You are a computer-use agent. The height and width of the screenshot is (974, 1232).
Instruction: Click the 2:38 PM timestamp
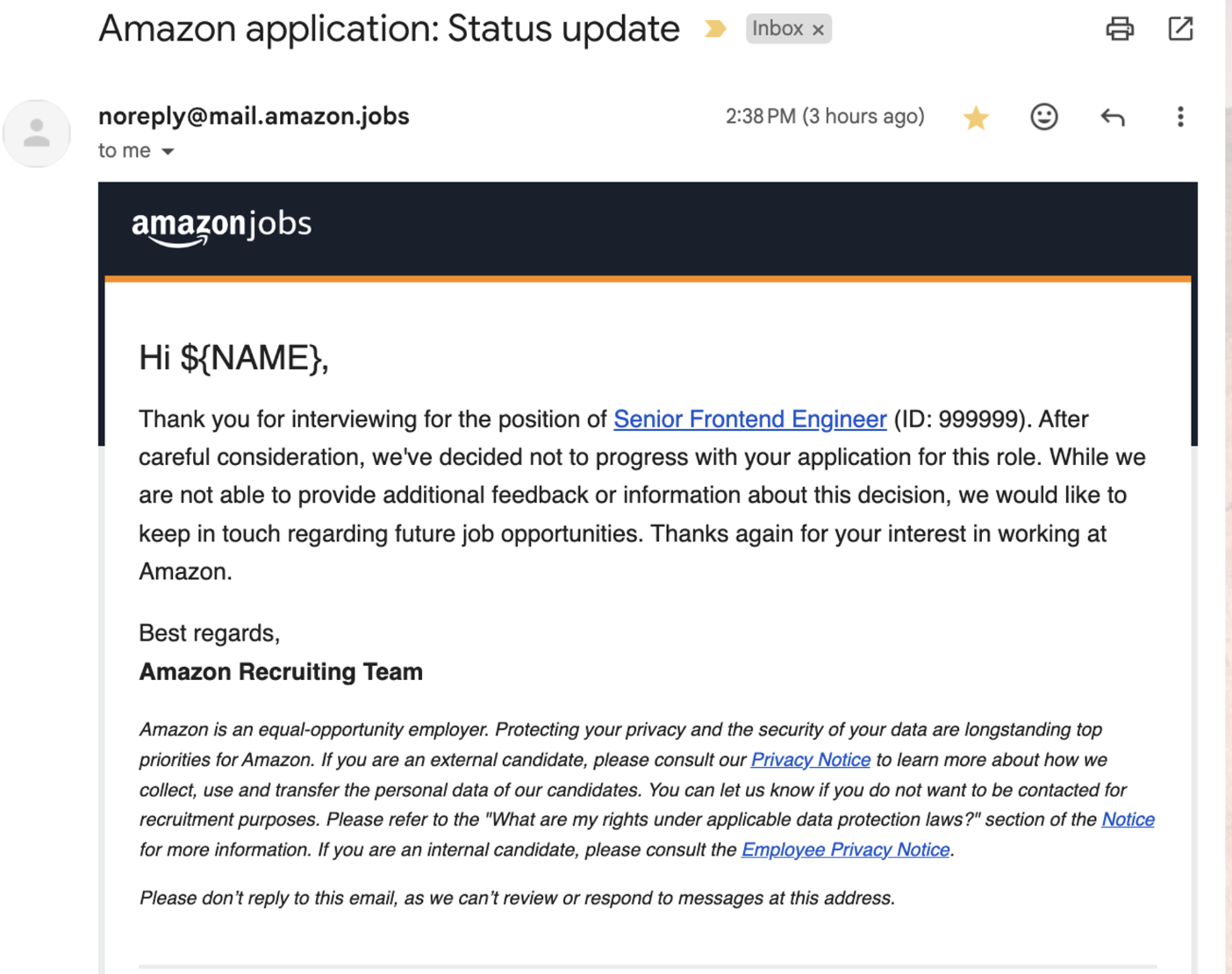(x=825, y=117)
